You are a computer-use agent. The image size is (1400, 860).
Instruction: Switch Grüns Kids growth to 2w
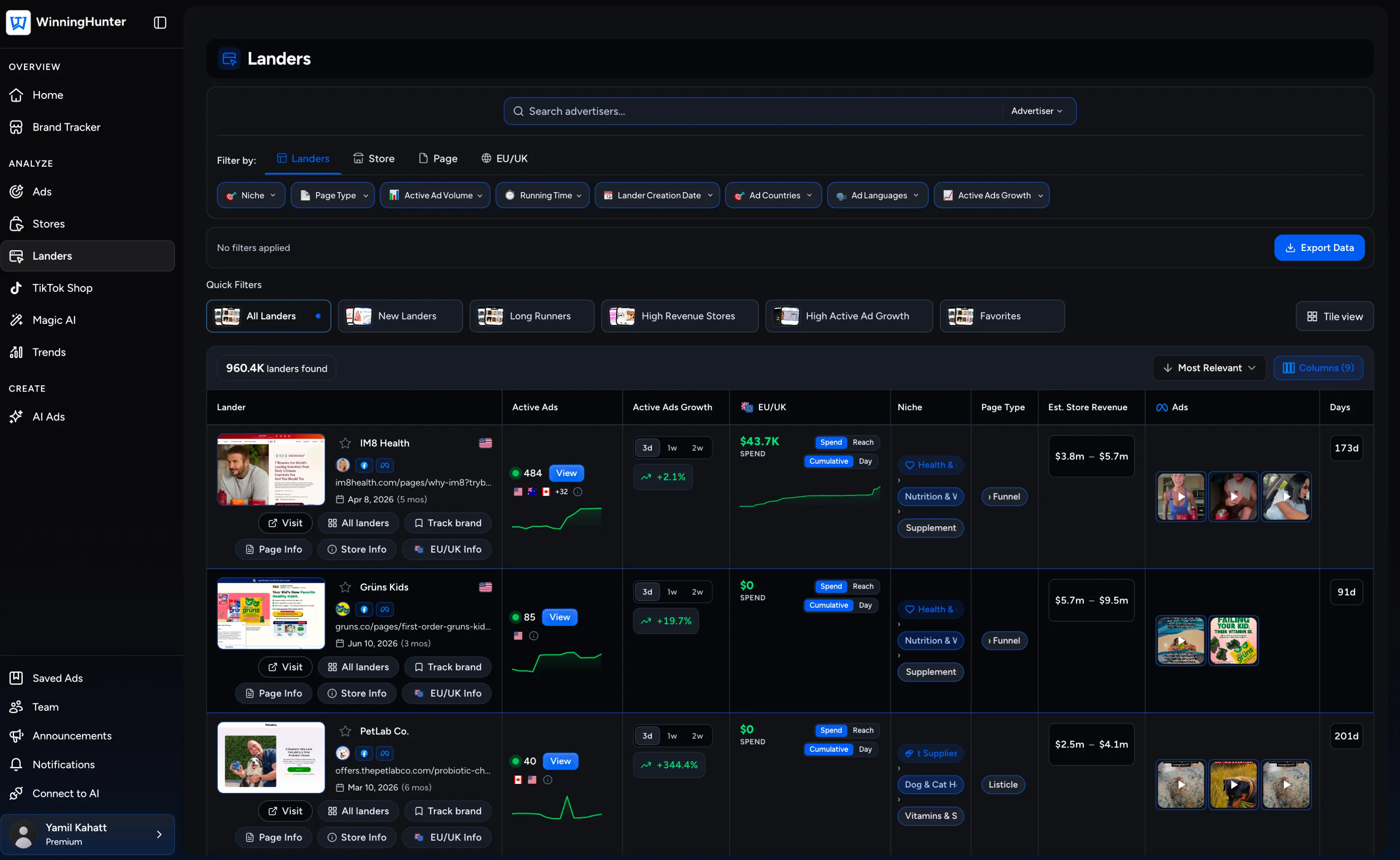[x=697, y=591]
